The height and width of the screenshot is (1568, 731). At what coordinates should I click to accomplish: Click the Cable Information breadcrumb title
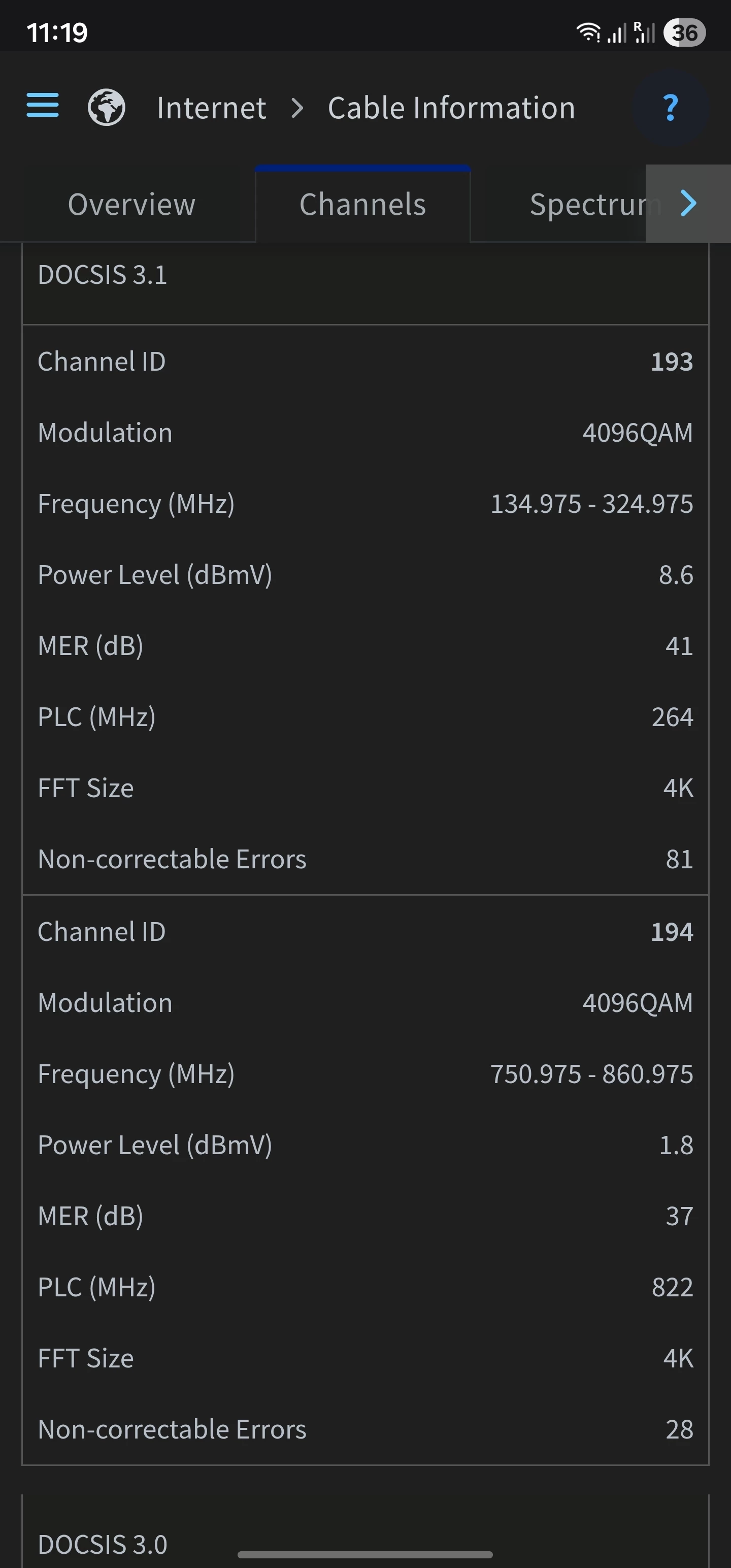(x=451, y=108)
